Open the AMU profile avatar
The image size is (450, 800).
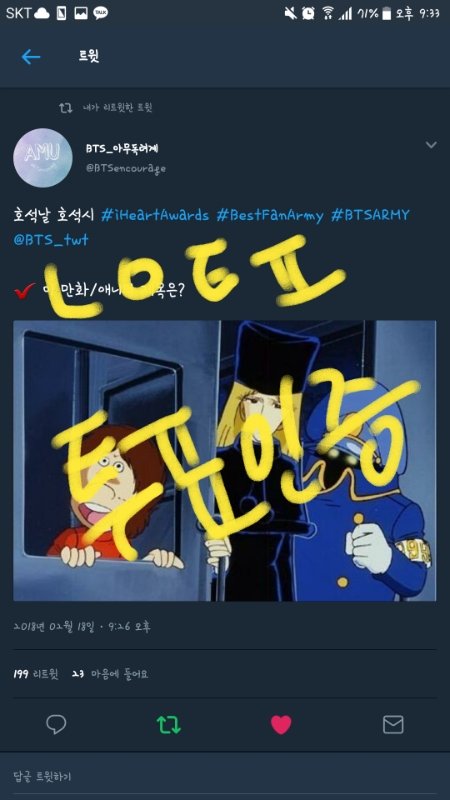click(42, 158)
